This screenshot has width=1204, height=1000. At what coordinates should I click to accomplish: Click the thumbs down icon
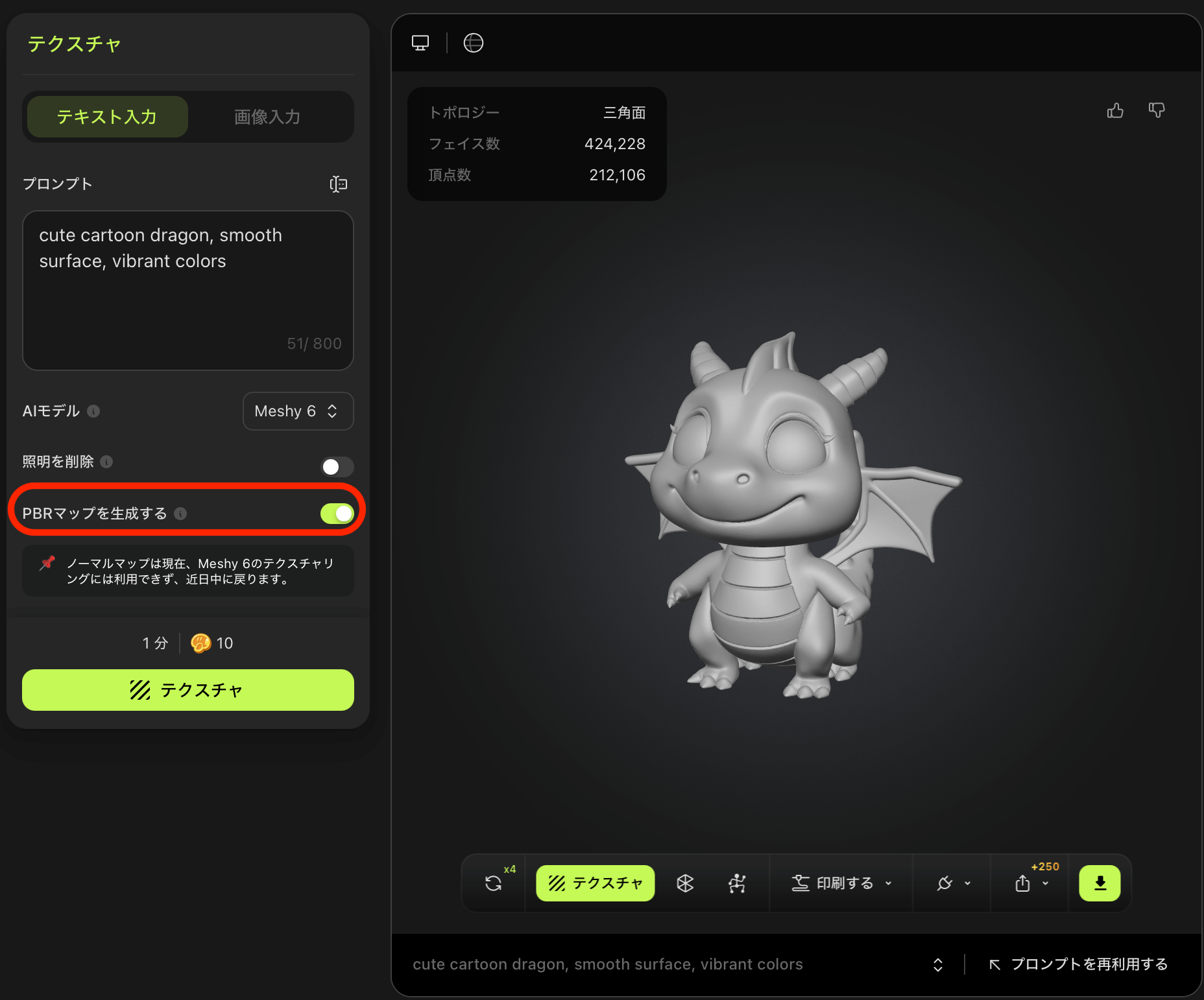point(1156,111)
